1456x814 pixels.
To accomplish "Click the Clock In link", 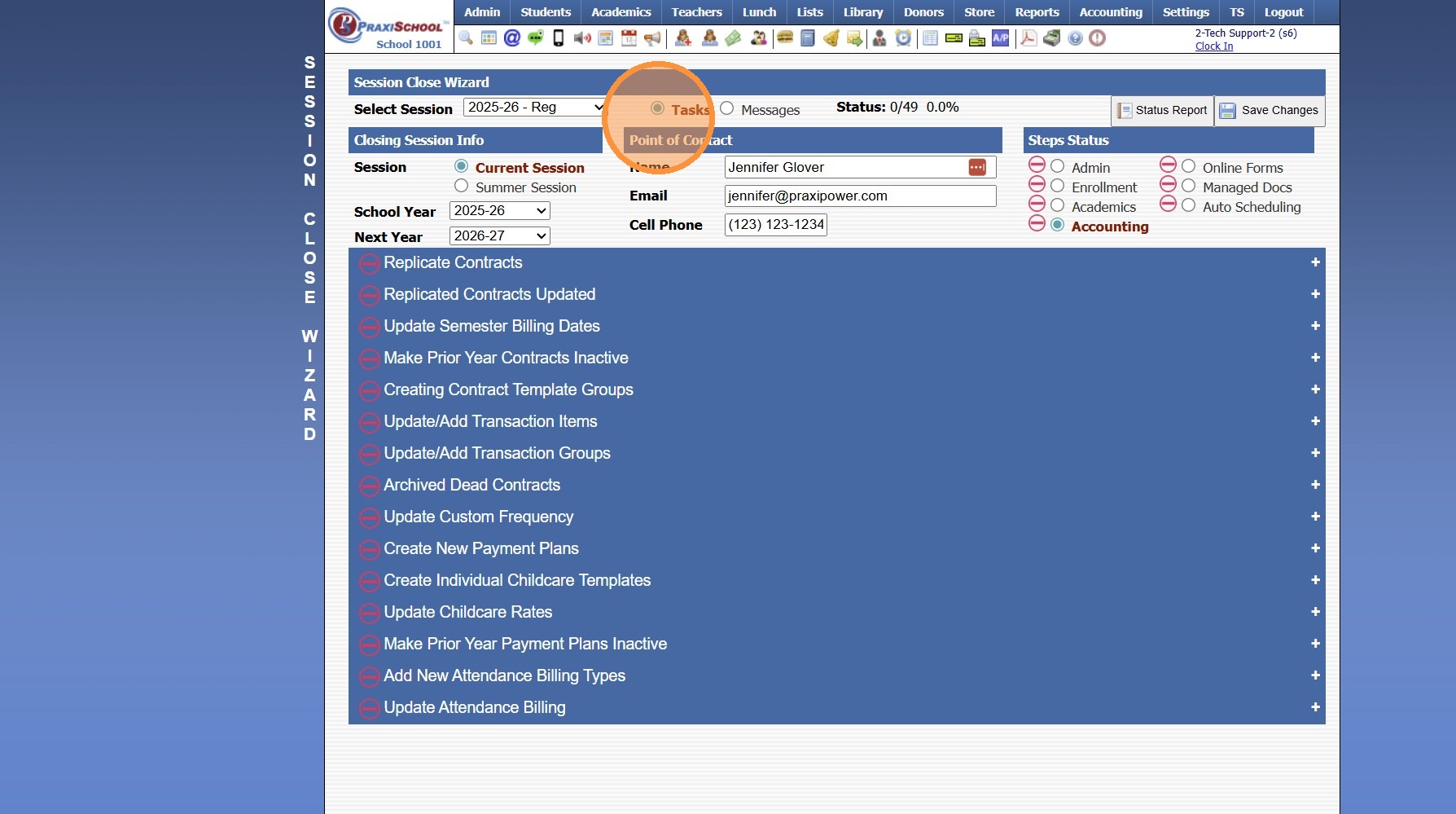I will pos(1214,46).
